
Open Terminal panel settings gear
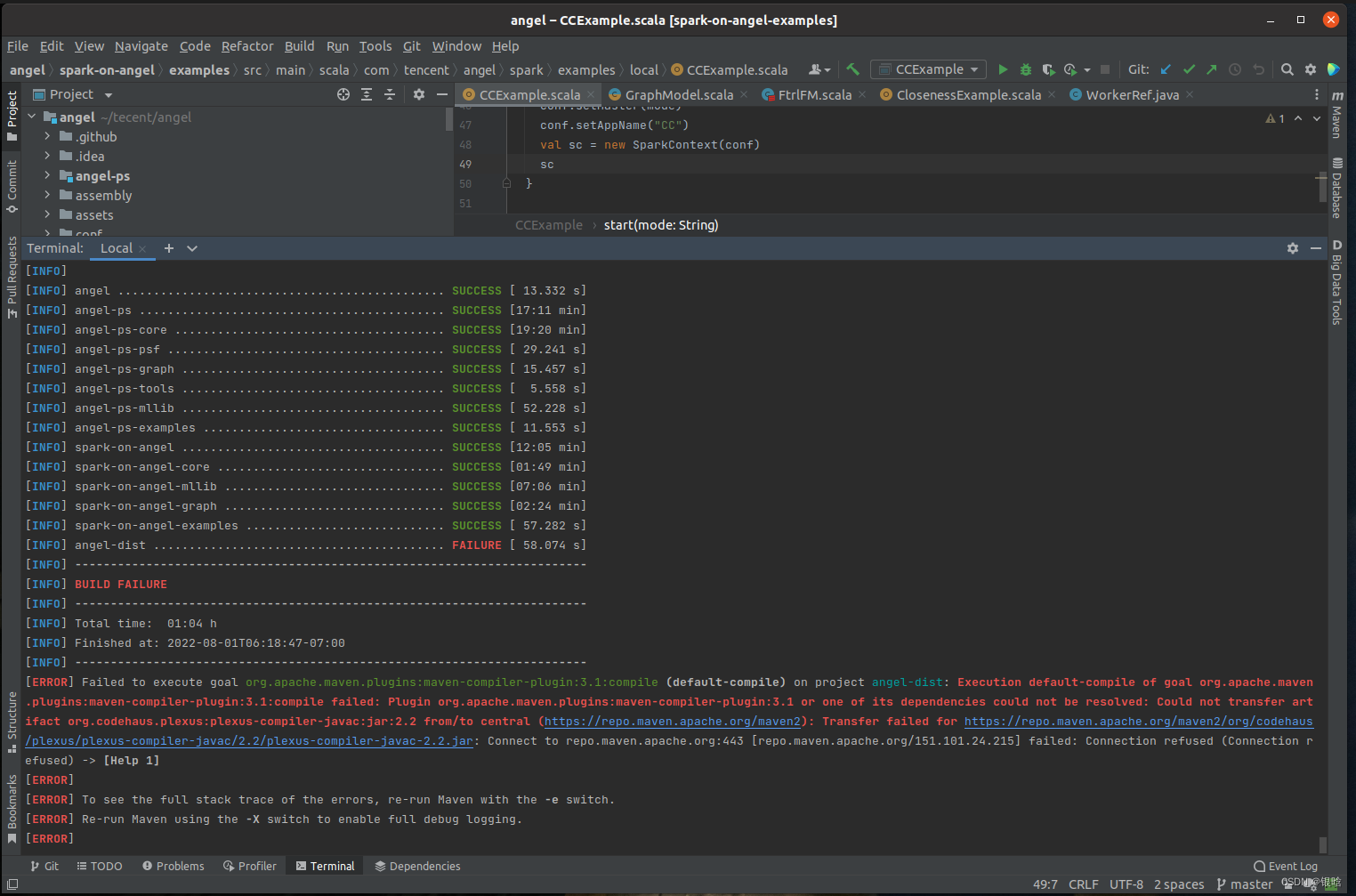[1293, 248]
